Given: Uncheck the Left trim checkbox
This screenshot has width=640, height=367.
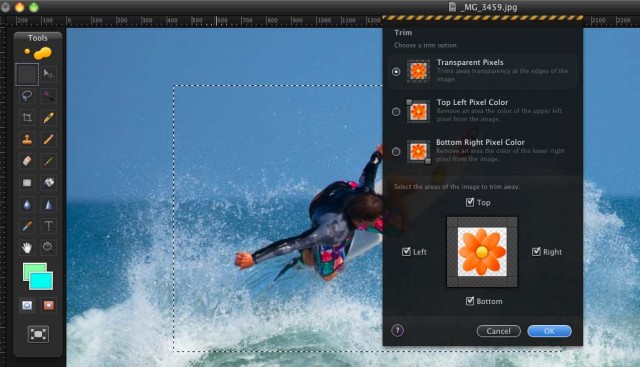Looking at the screenshot, I should click(406, 251).
